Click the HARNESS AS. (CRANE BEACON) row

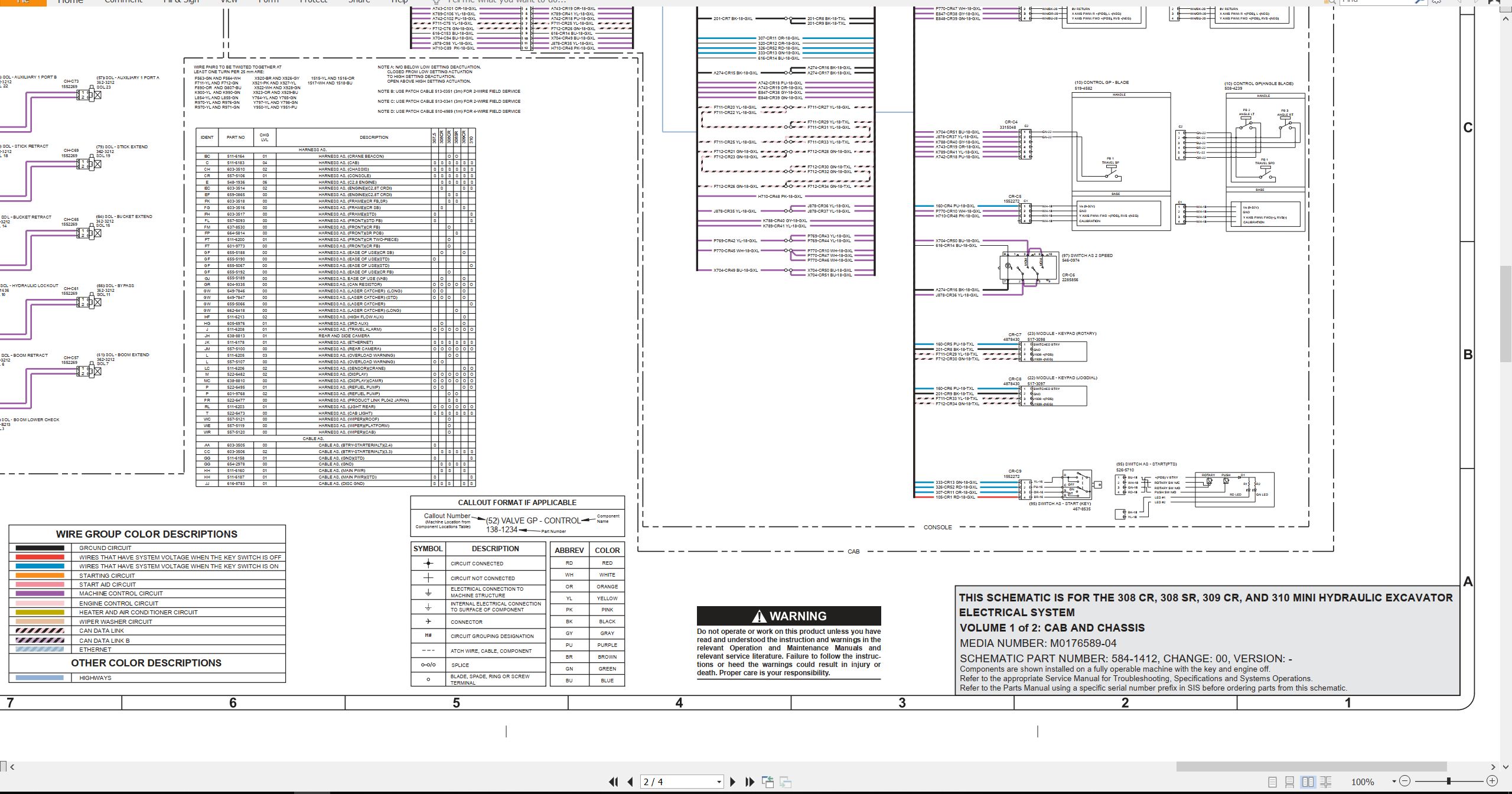335,157
